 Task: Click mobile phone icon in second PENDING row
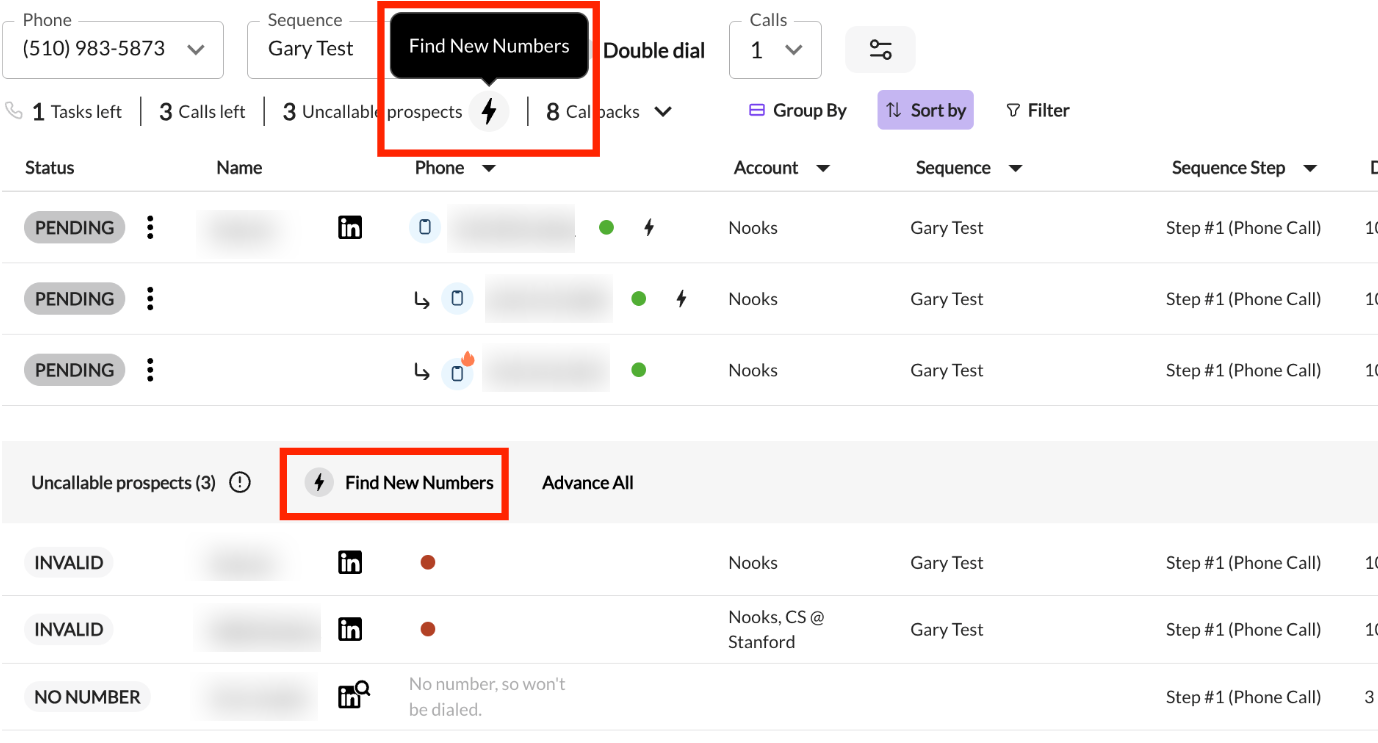point(458,298)
